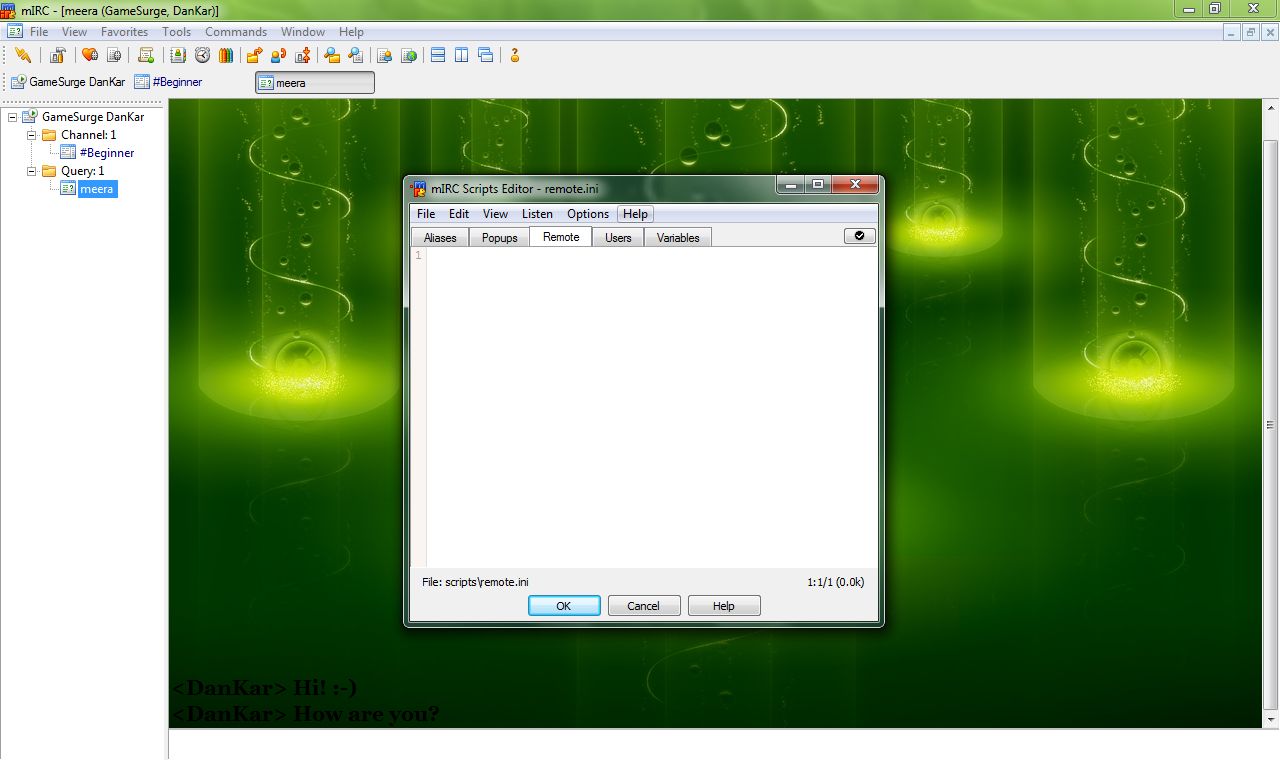
Task: Select meera query in tree
Action: (x=97, y=189)
